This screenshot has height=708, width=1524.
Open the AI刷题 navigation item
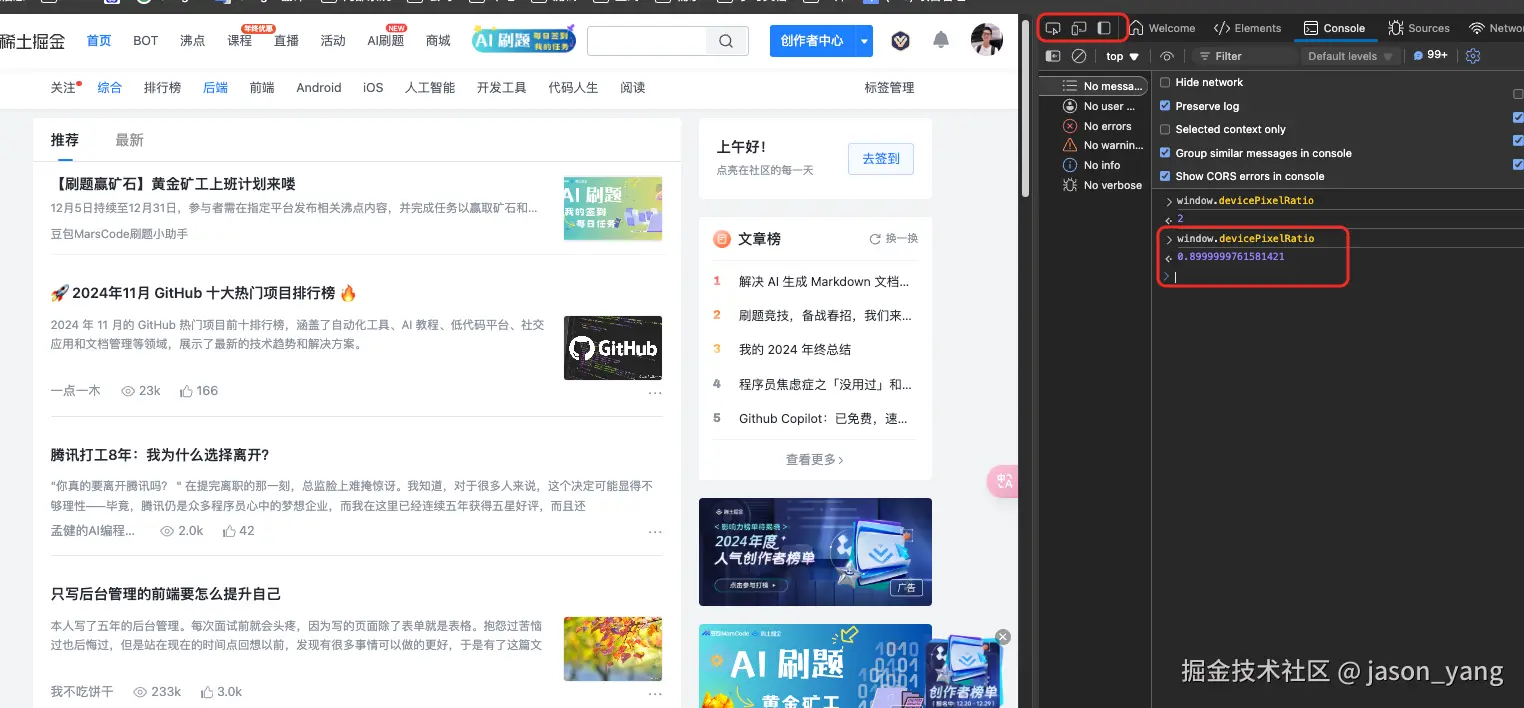(x=386, y=41)
